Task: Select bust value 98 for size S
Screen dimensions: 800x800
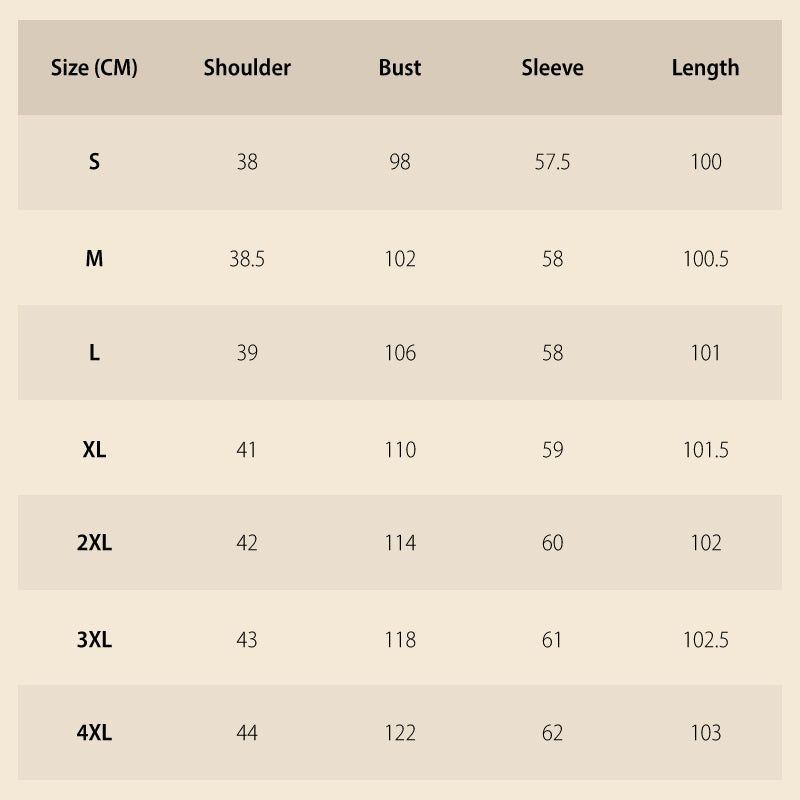Action: (x=400, y=162)
